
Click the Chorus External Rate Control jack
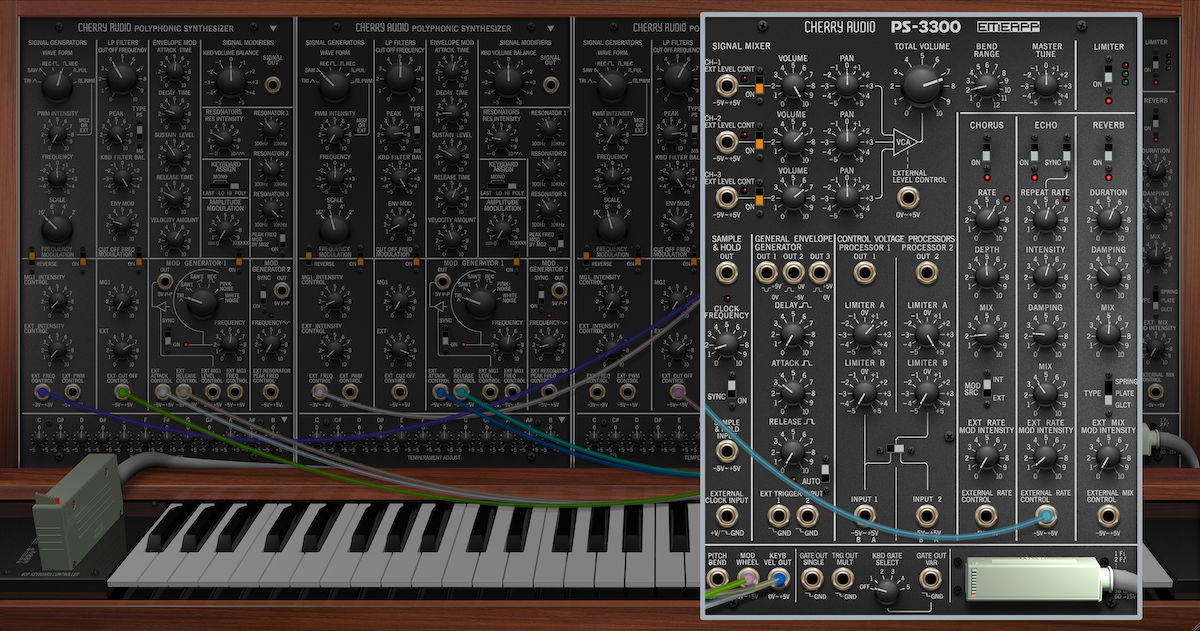[986, 516]
